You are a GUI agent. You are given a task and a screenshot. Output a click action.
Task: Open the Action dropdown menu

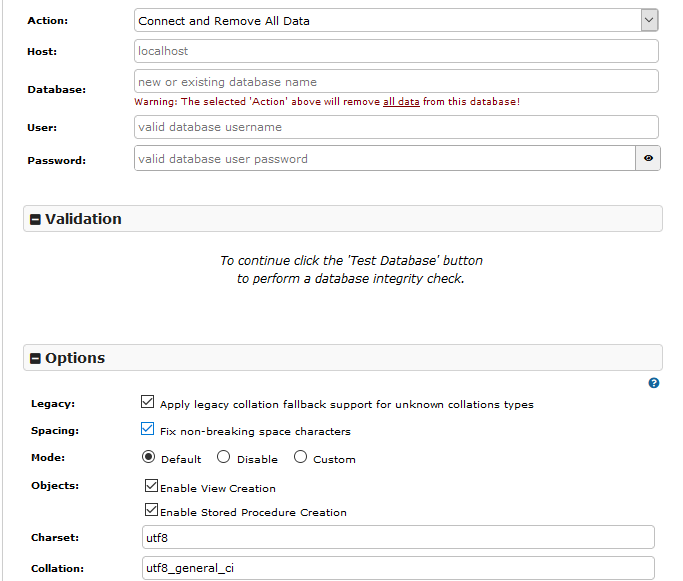[x=395, y=21]
